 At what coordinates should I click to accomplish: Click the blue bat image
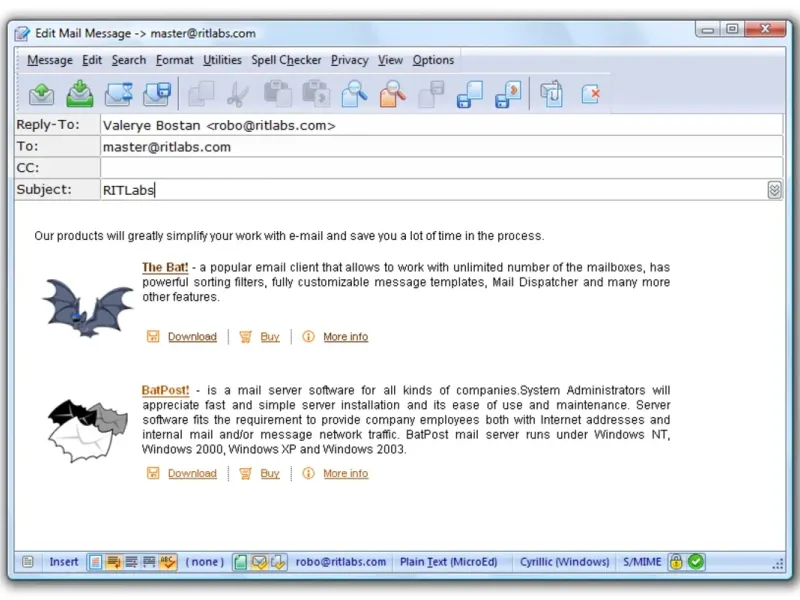pyautogui.click(x=87, y=308)
